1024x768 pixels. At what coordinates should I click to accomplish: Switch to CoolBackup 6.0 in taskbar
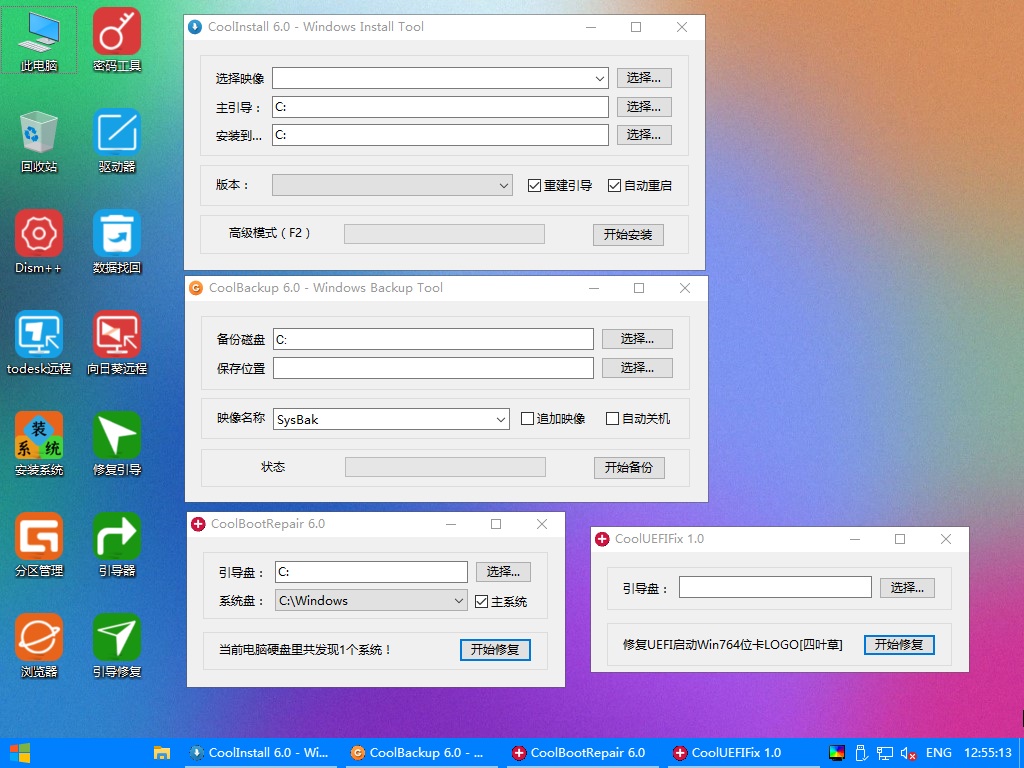pos(418,753)
